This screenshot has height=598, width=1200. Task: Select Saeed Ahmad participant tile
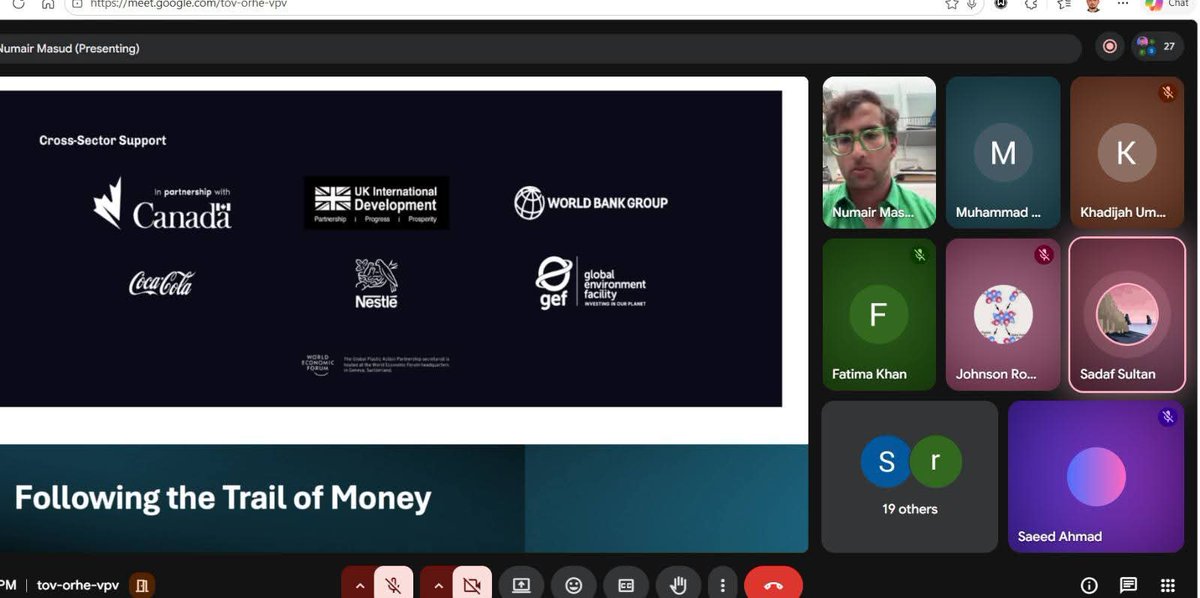click(x=1096, y=476)
